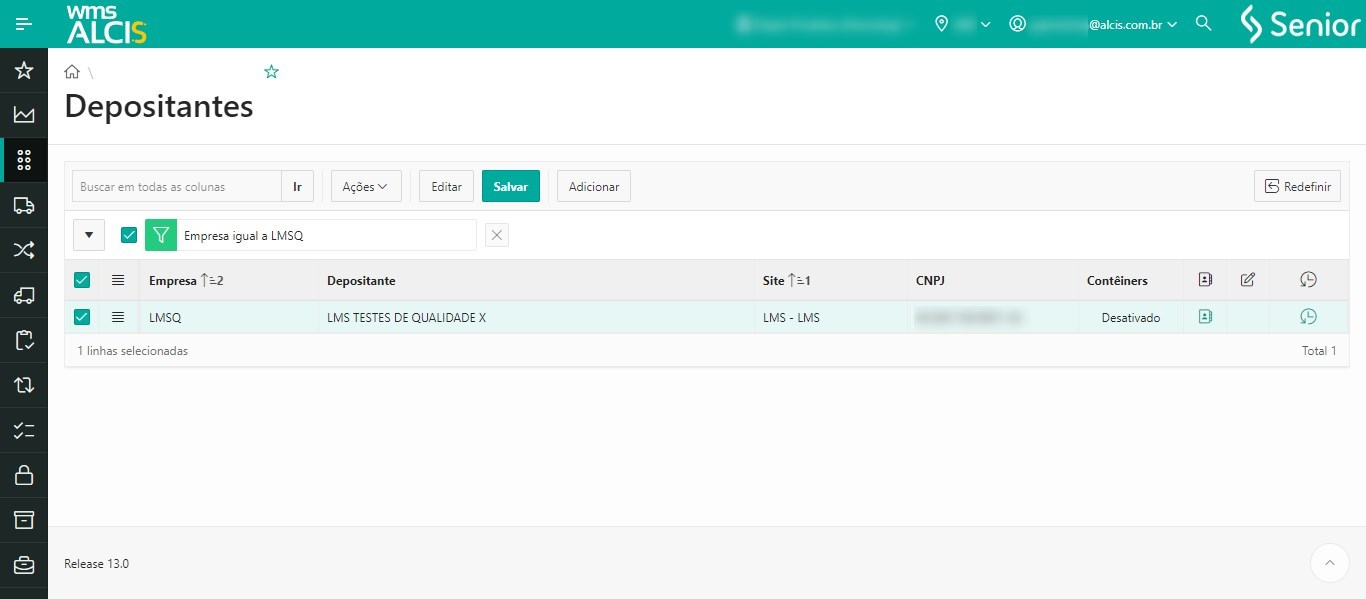Open the checklist sidebar icon
This screenshot has width=1366, height=599.
(24, 430)
